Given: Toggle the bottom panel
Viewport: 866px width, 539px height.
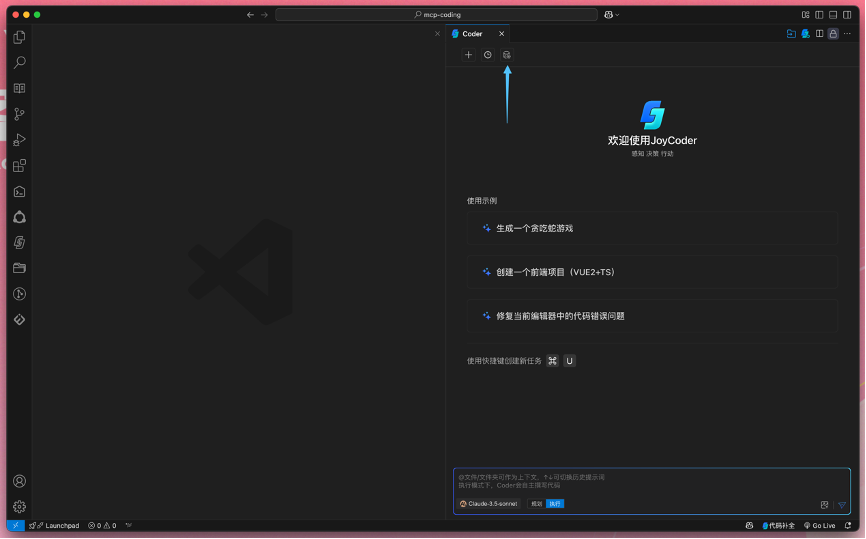Looking at the screenshot, I should pyautogui.click(x=833, y=15).
